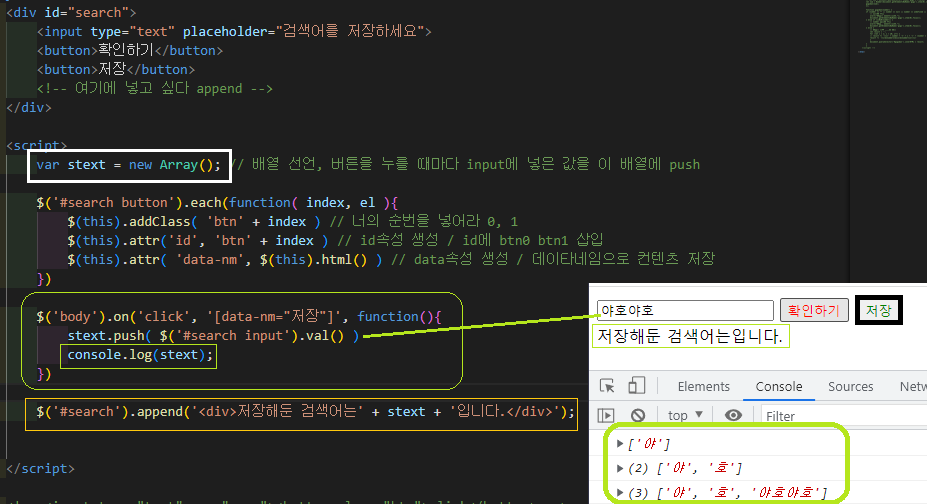927x504 pixels.
Task: Toggle live expression eye icon
Action: (733, 415)
